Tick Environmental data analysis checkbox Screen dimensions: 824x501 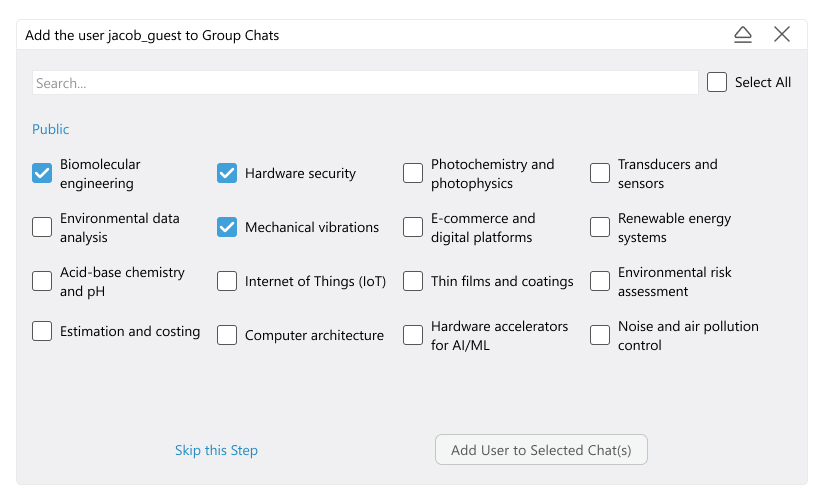pos(42,228)
